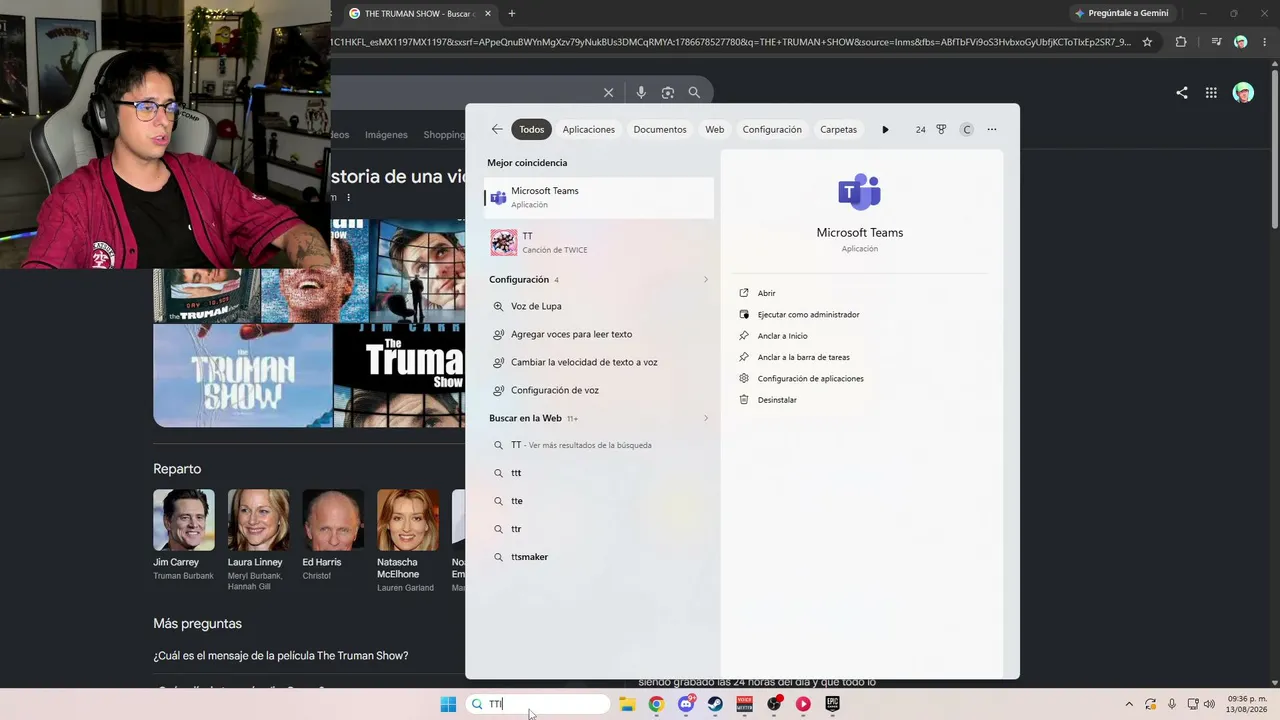
Task: Switch to the Carpetas filter tab
Action: click(x=839, y=129)
